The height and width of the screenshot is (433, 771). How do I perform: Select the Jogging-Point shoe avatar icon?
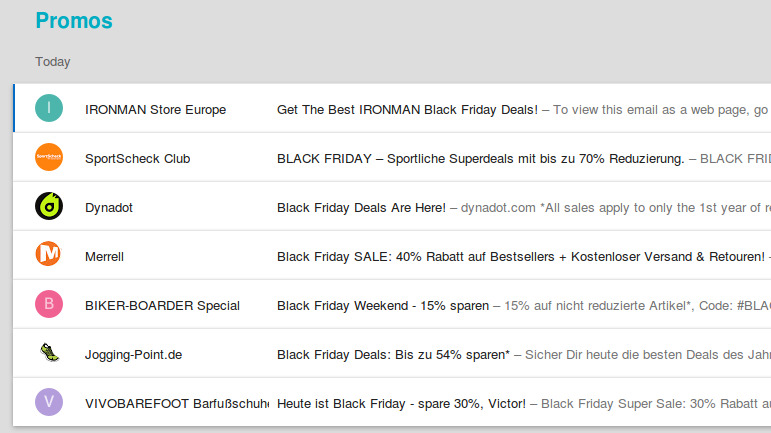pos(49,353)
